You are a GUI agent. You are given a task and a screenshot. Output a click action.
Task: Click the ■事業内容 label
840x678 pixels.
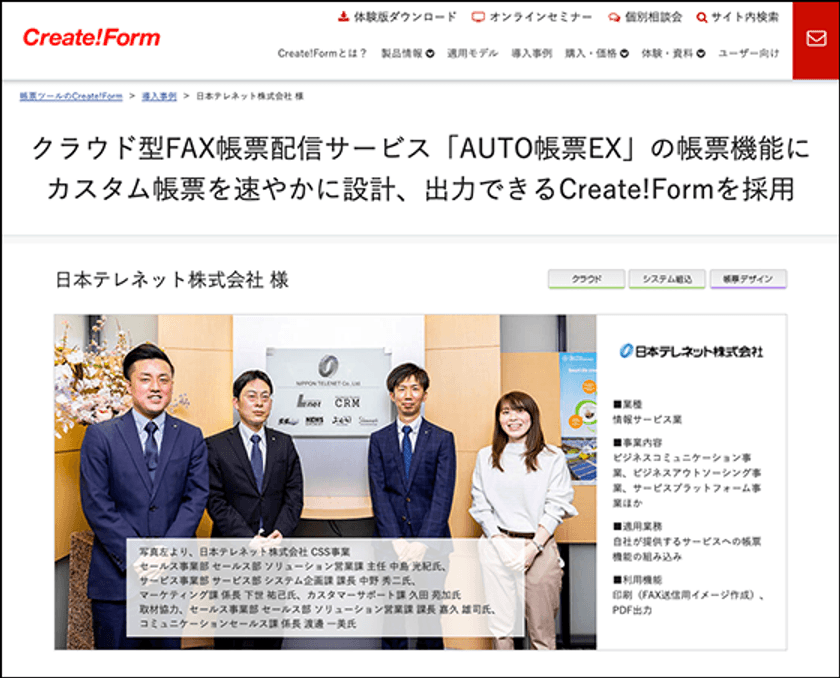pos(638,442)
